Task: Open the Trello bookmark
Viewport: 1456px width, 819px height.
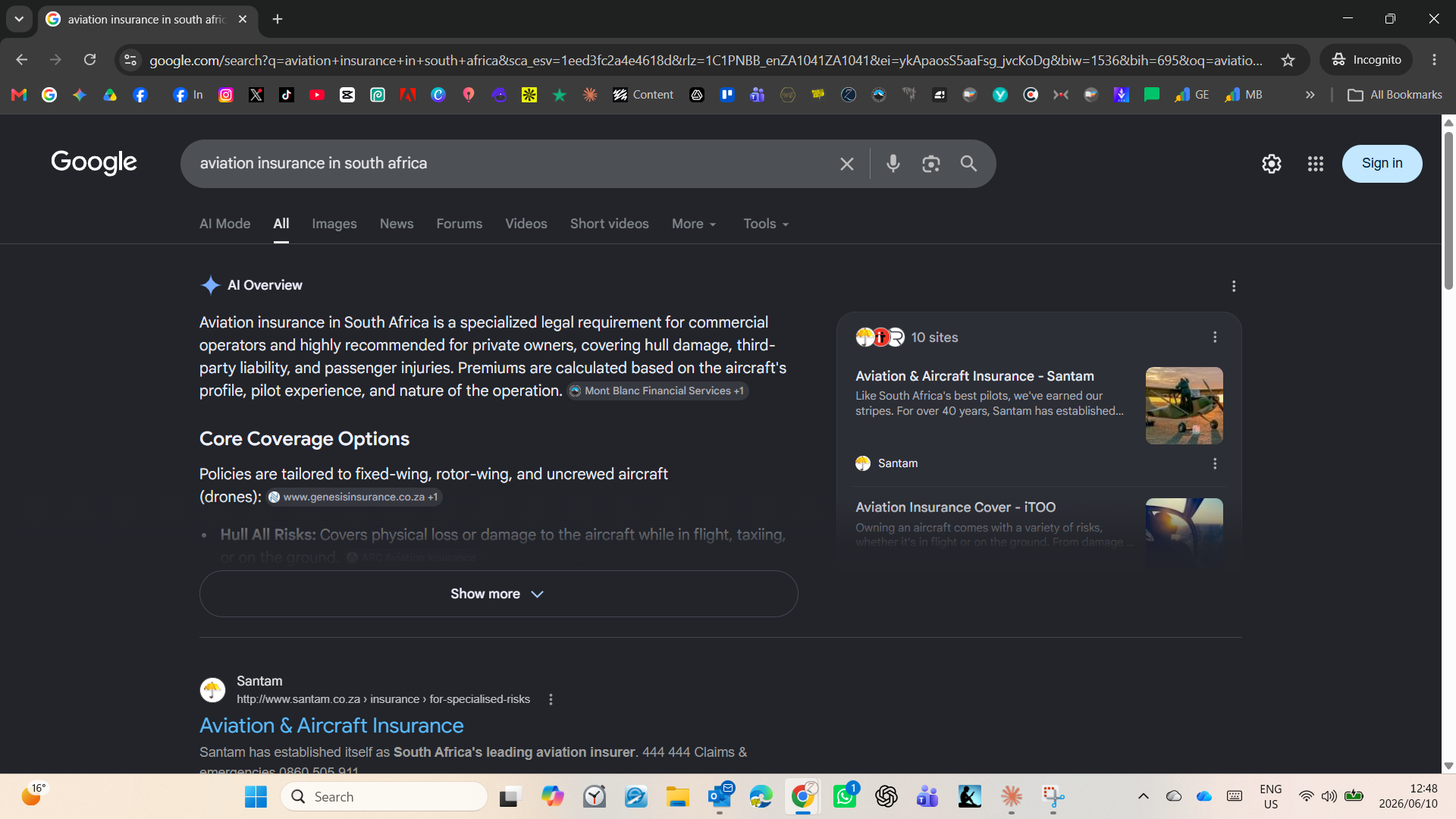Action: (727, 95)
